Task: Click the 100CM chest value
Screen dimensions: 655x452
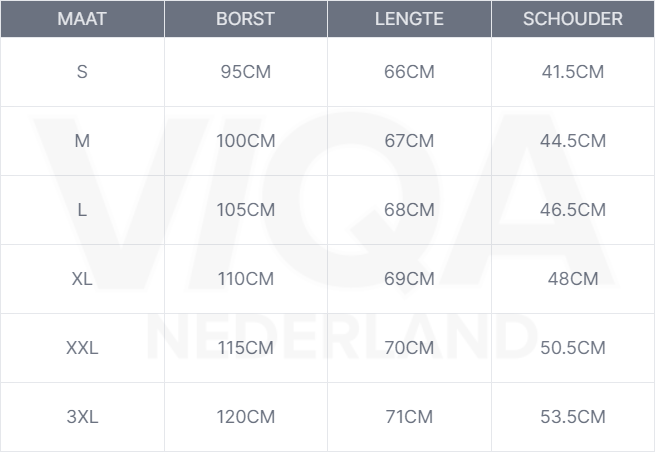Action: (x=245, y=141)
